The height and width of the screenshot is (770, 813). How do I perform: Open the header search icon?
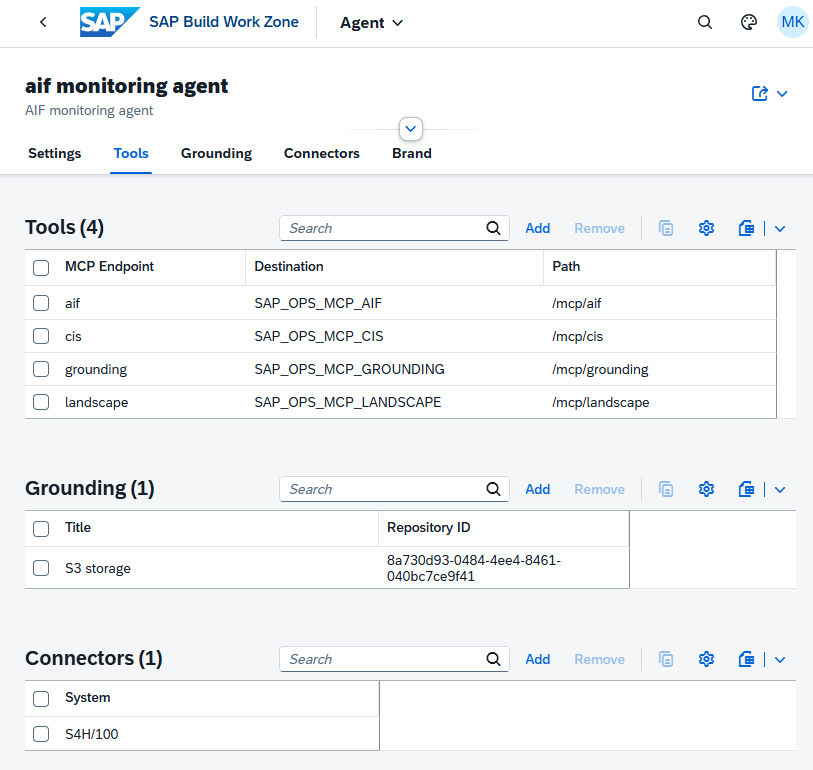pos(705,22)
